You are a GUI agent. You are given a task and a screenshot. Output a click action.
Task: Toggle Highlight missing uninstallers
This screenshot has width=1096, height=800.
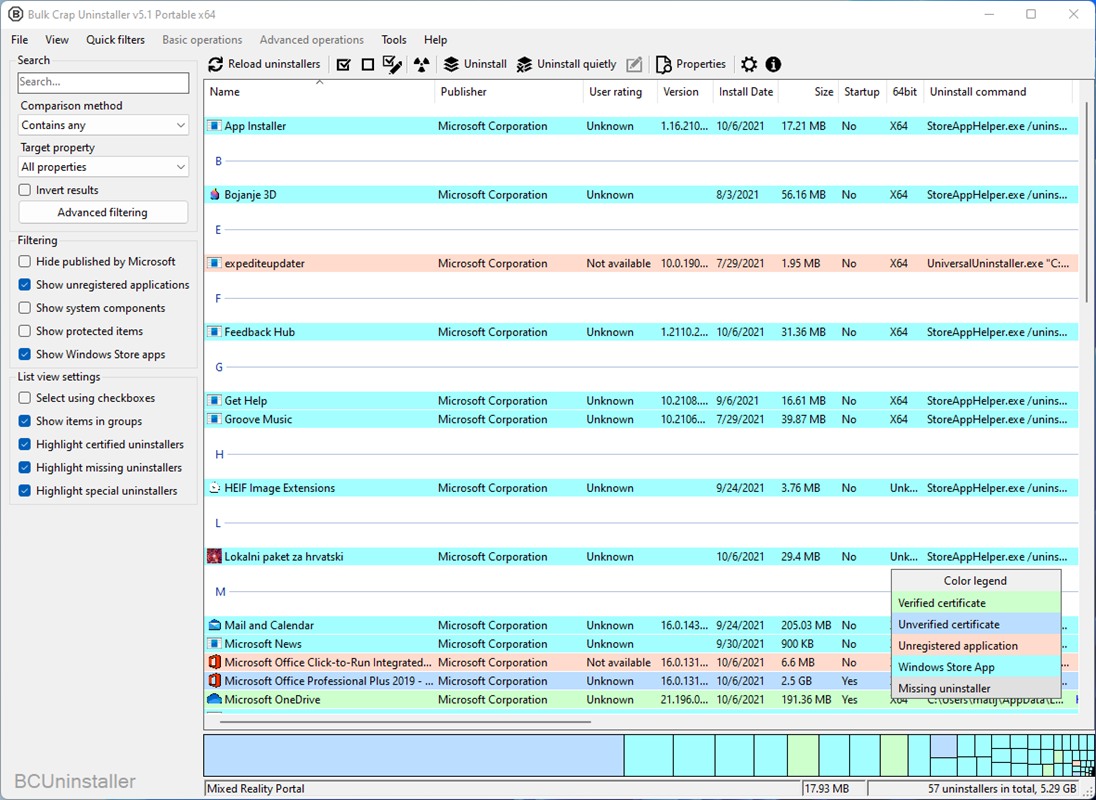24,467
